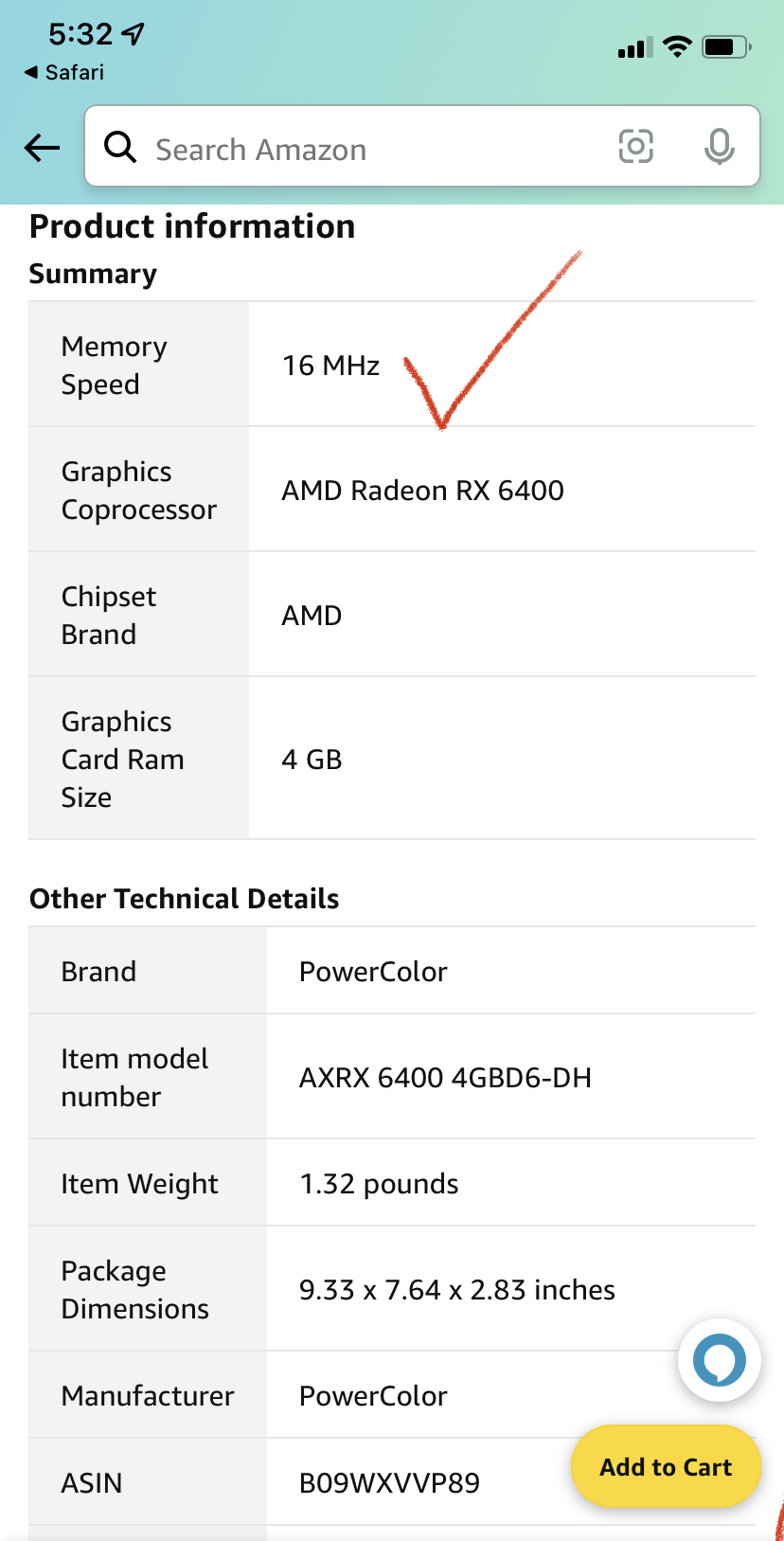Image resolution: width=784 pixels, height=1541 pixels.
Task: Tap the ASIN value B09WXVVP89
Action: coord(389,1482)
